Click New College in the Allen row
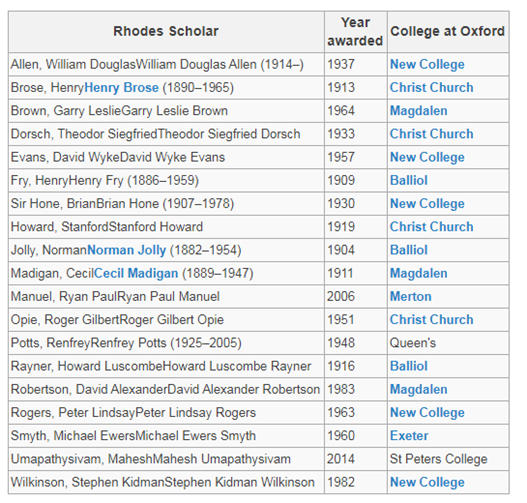527x503 pixels. (427, 65)
